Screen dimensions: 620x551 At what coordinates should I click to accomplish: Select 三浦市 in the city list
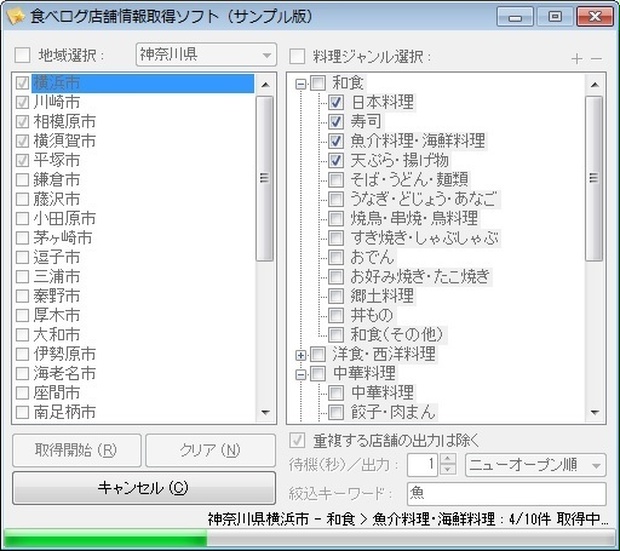click(x=57, y=276)
